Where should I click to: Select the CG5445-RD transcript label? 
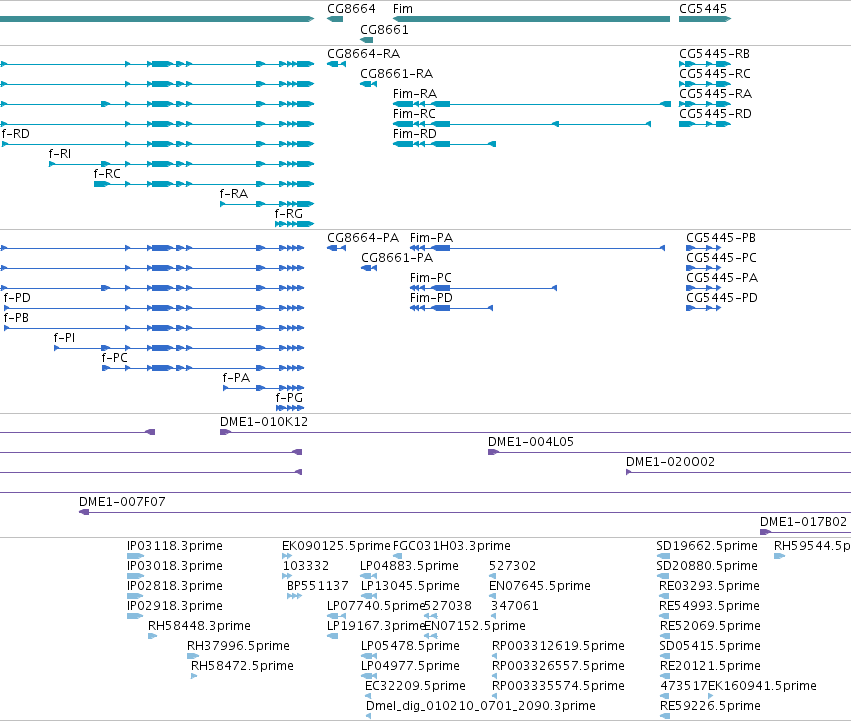[x=715, y=114]
